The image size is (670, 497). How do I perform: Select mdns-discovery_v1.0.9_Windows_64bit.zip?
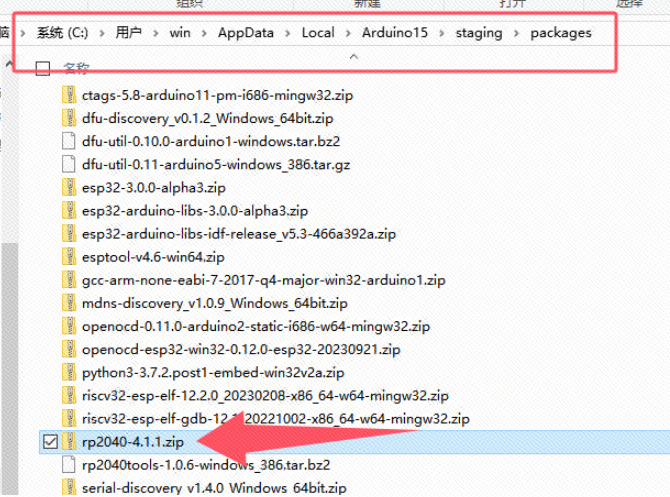pos(215,303)
